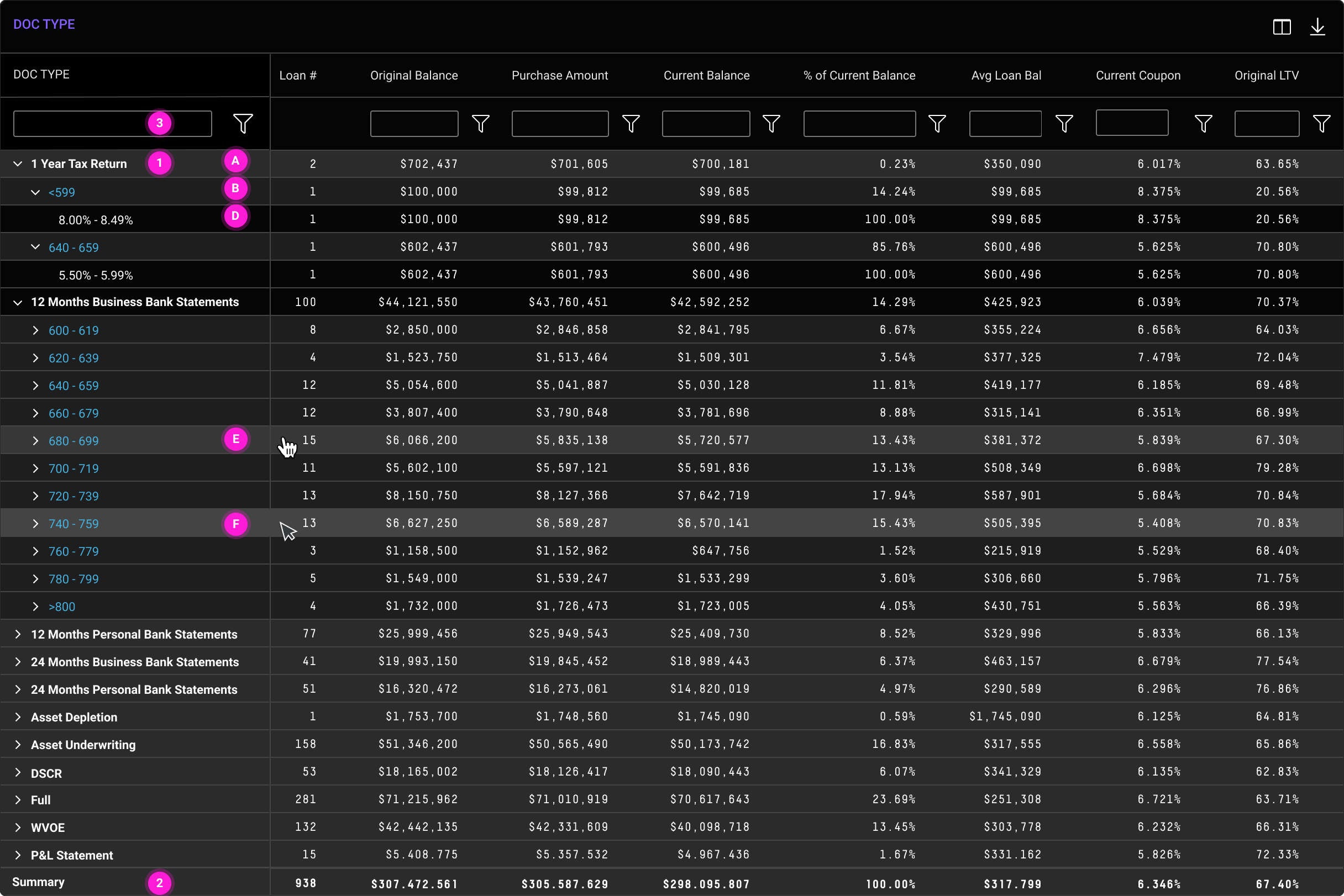The height and width of the screenshot is (896, 1344).
Task: Click the DOC TYPE filter input field
Action: pyautogui.click(x=113, y=123)
